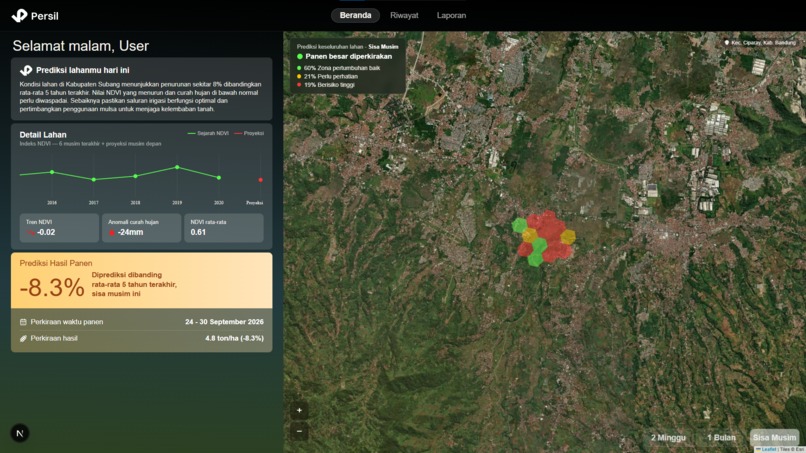Click the round N badge icon
806x453 pixels.
coord(20,433)
